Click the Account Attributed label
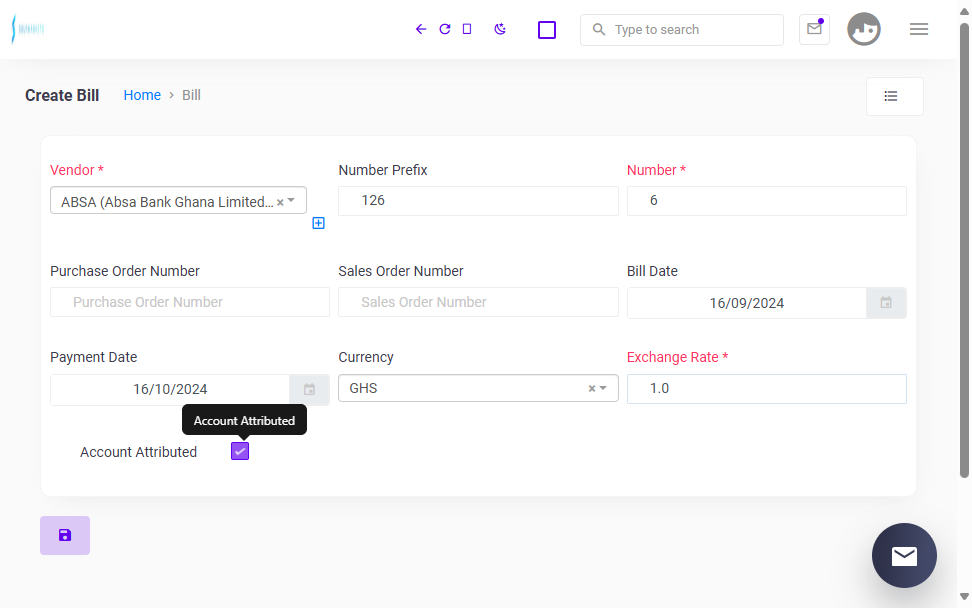The height and width of the screenshot is (608, 972). point(138,452)
